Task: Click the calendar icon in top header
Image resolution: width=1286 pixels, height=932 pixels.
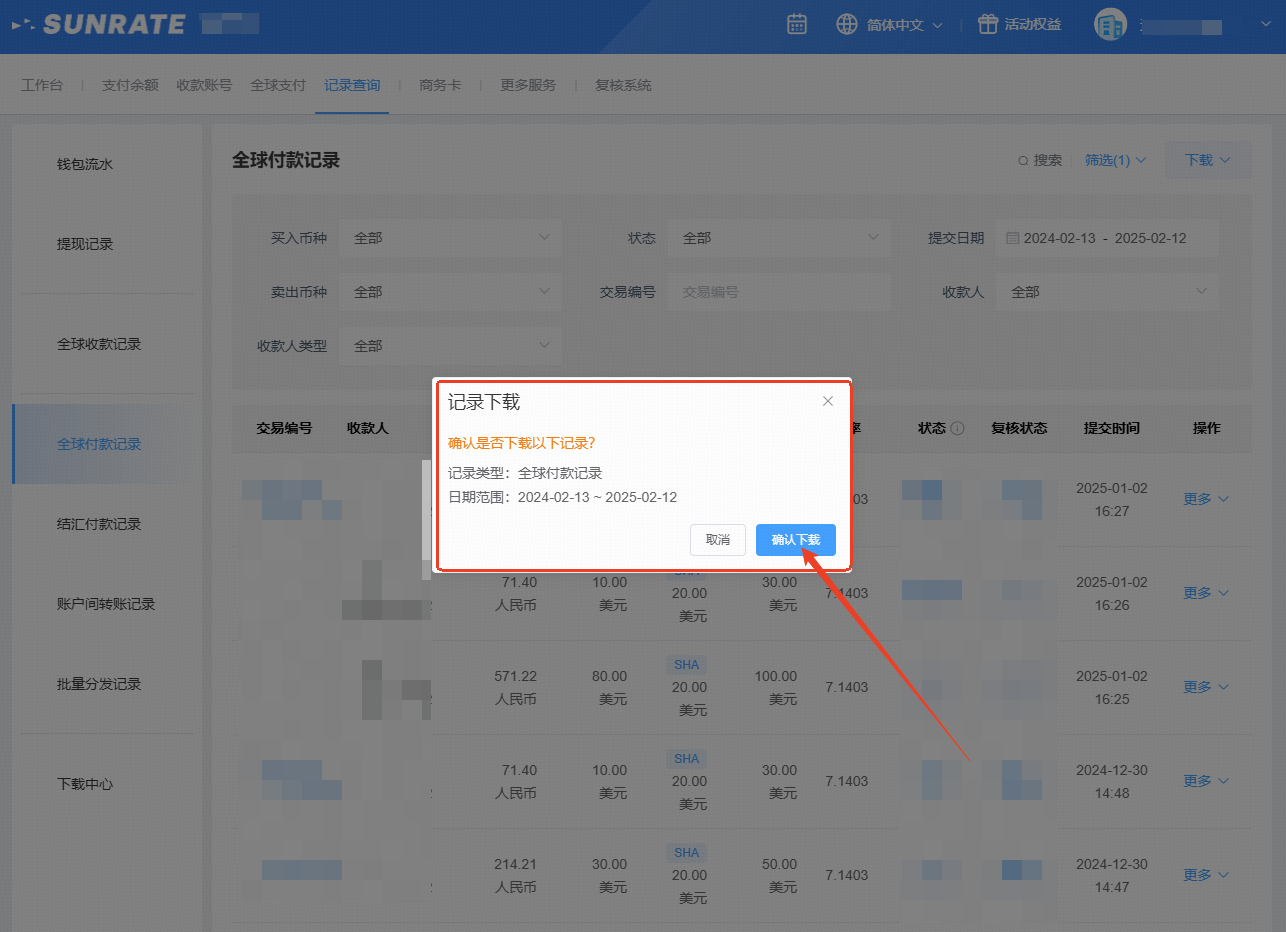Action: 796,25
